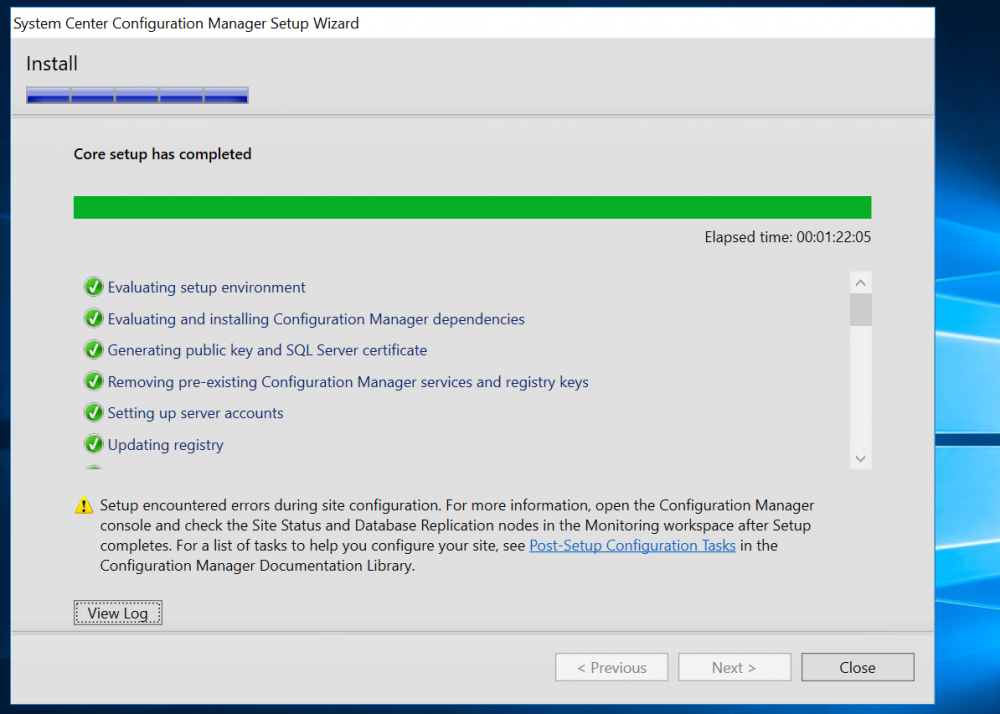1000x714 pixels.
Task: Click the 'Elapsed time: 00:01:22:05' text
Action: tap(788, 237)
